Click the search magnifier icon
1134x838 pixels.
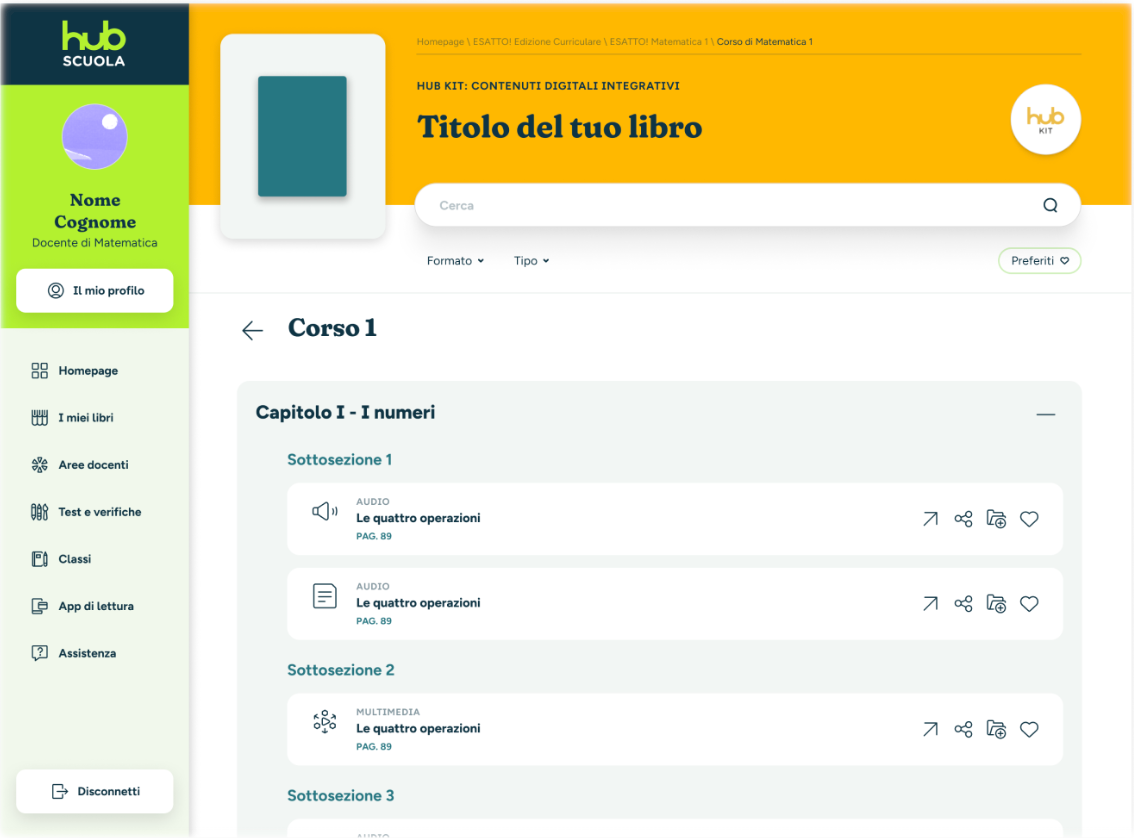tap(1050, 205)
